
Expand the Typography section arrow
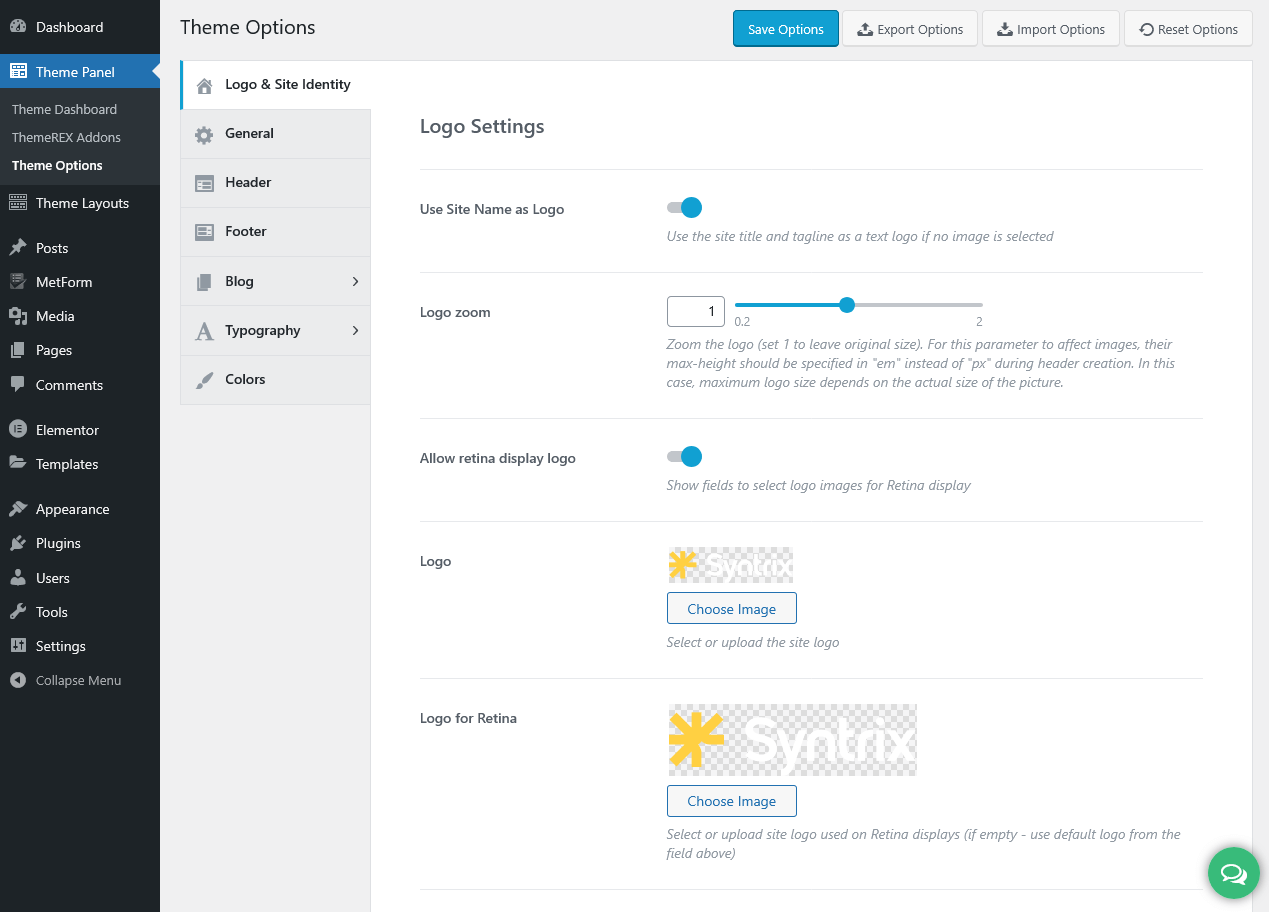(355, 331)
